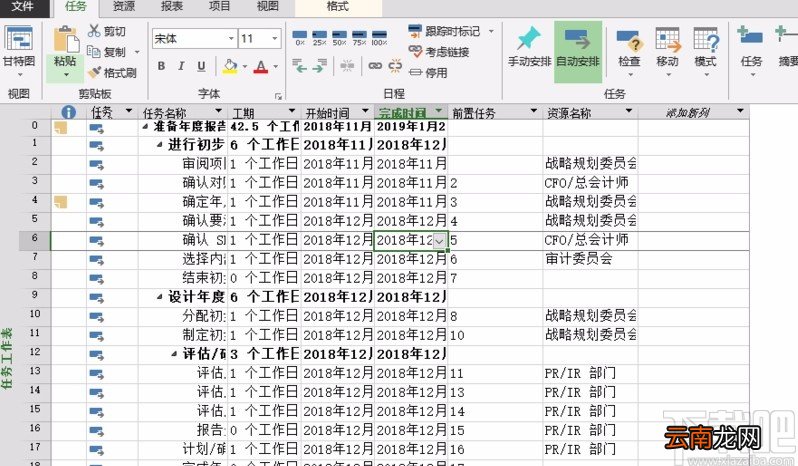
Task: Switch to the 项目 ribbon tab
Action: (219, 7)
